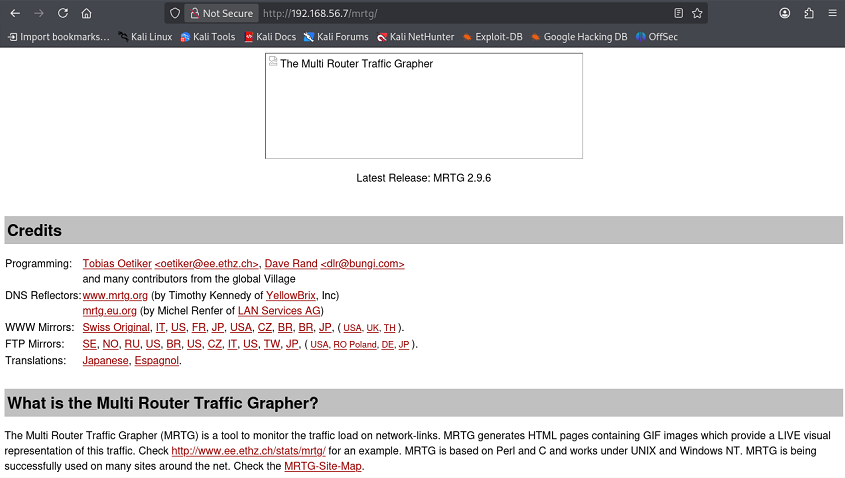Open the browser home page

tap(86, 13)
